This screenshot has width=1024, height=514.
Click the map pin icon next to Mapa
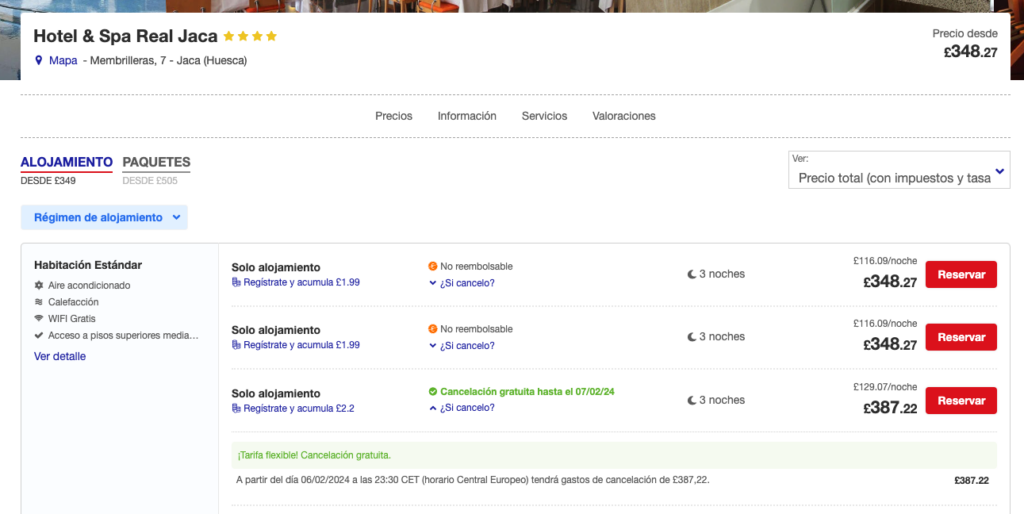coord(39,60)
